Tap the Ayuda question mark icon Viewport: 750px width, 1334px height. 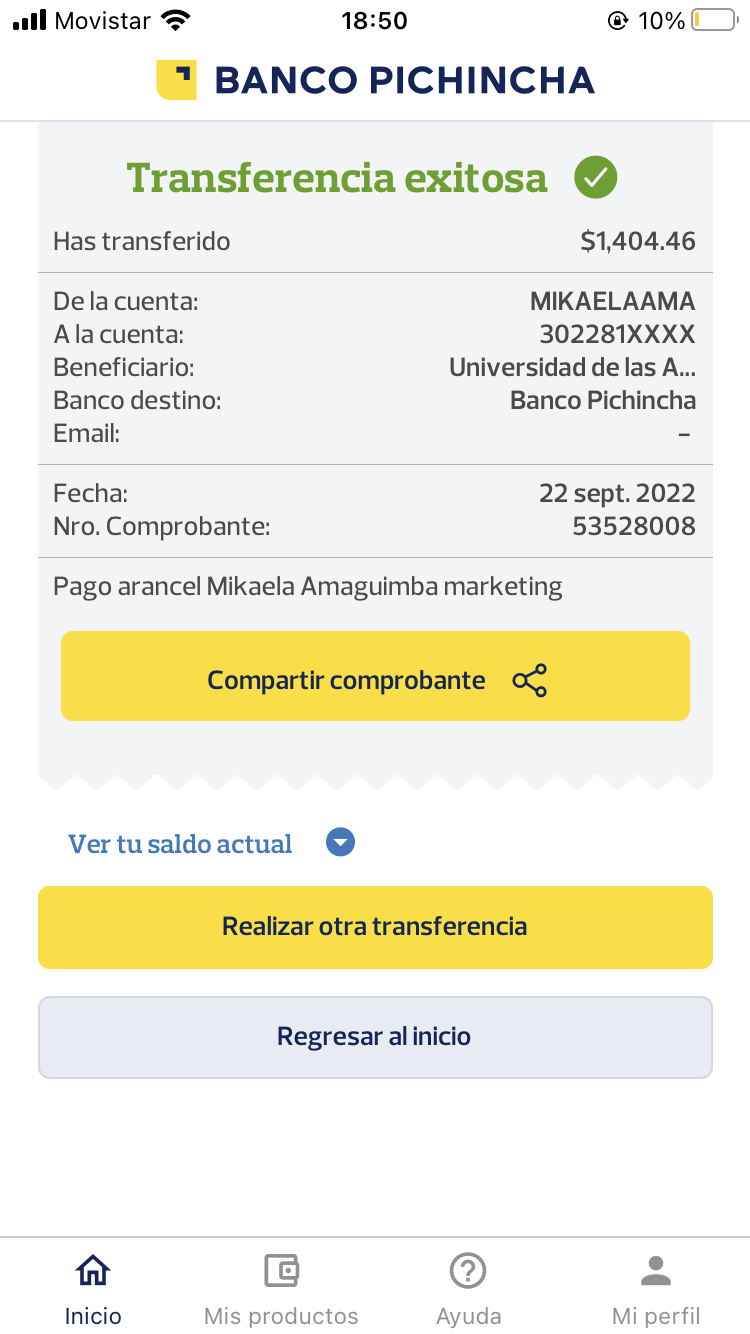[x=468, y=1271]
